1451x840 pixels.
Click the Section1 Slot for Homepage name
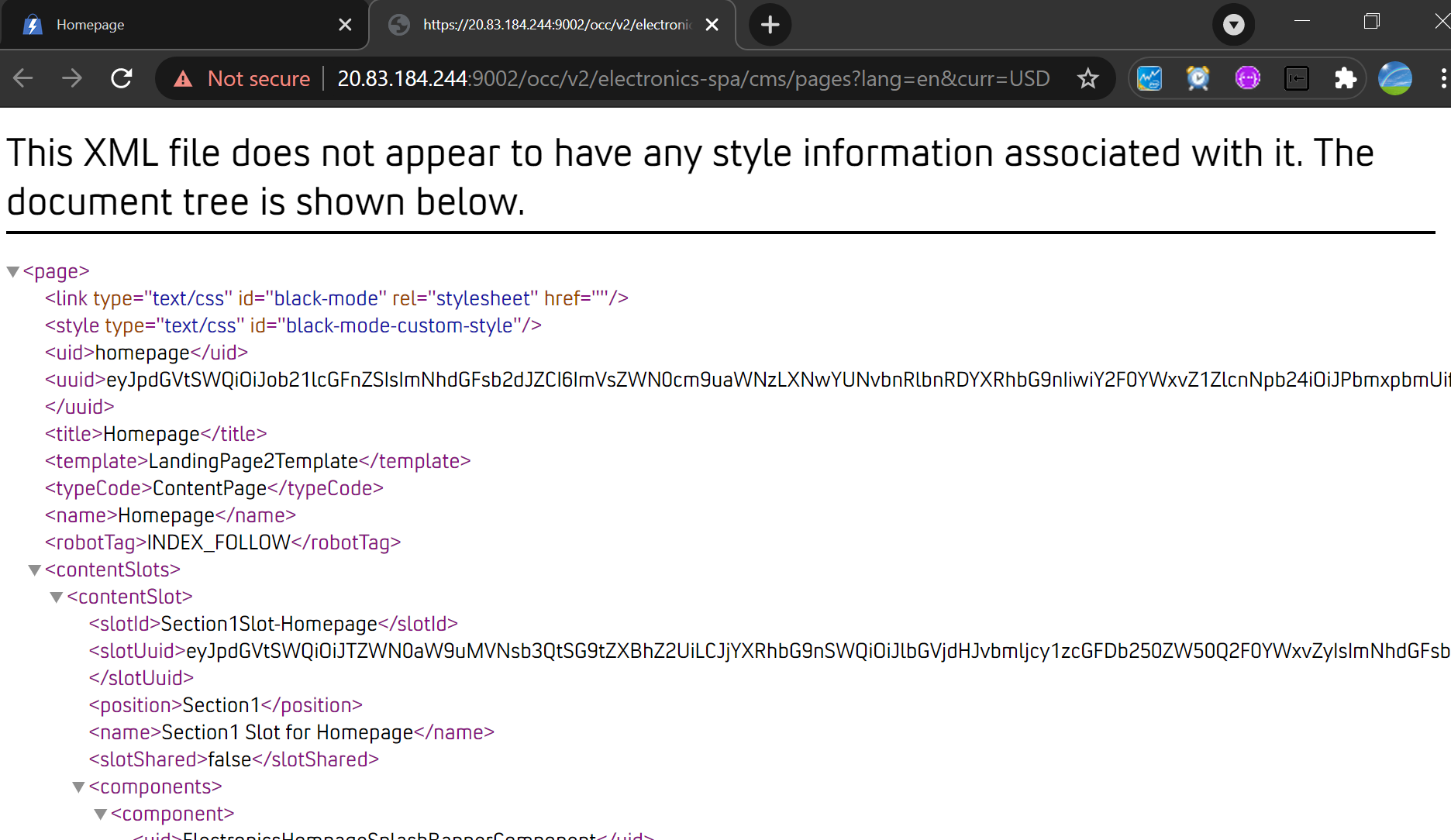tap(288, 732)
